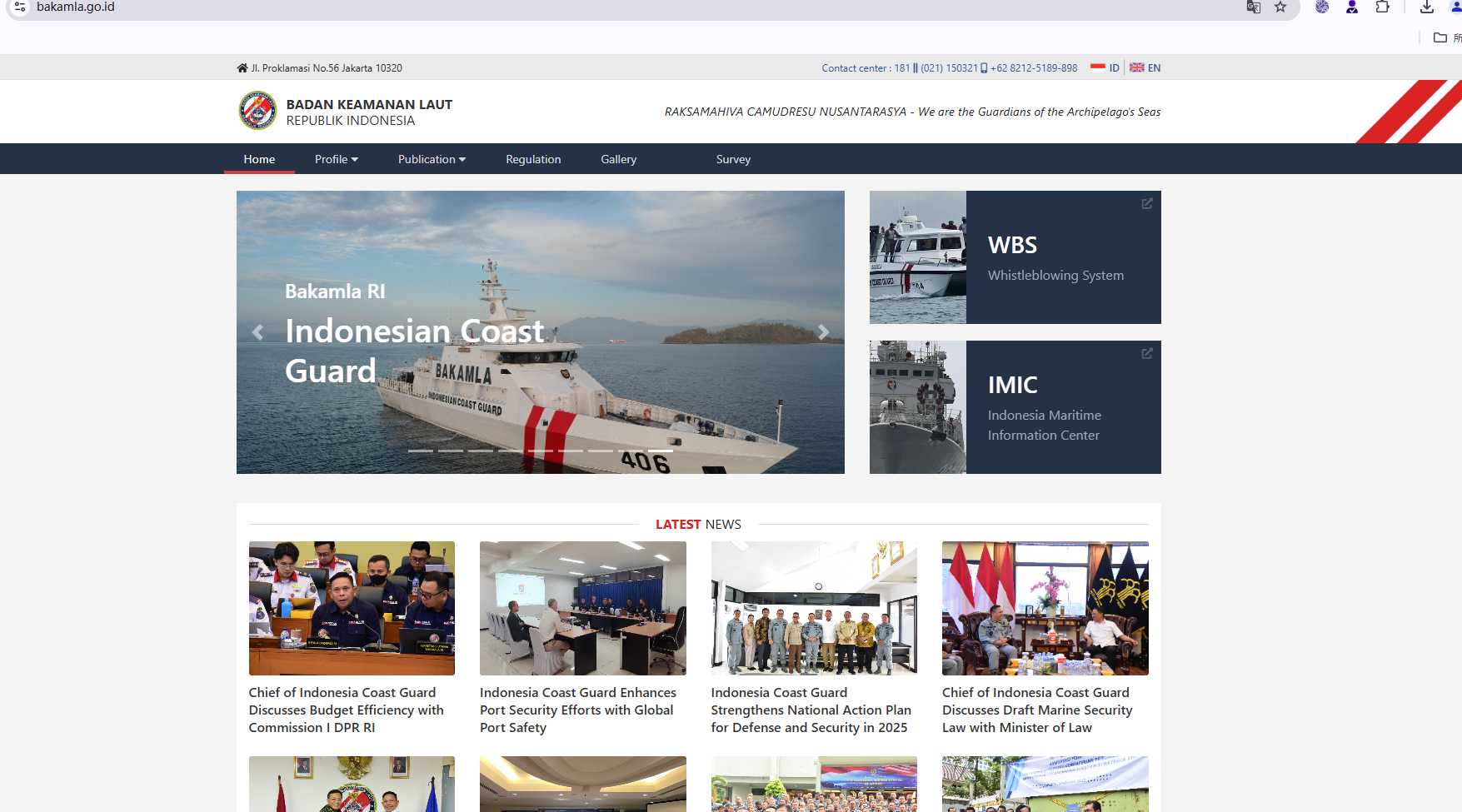Viewport: 1462px width, 812px height.
Task: Click the contact center phone number (021) 150321
Action: pyautogui.click(x=949, y=68)
